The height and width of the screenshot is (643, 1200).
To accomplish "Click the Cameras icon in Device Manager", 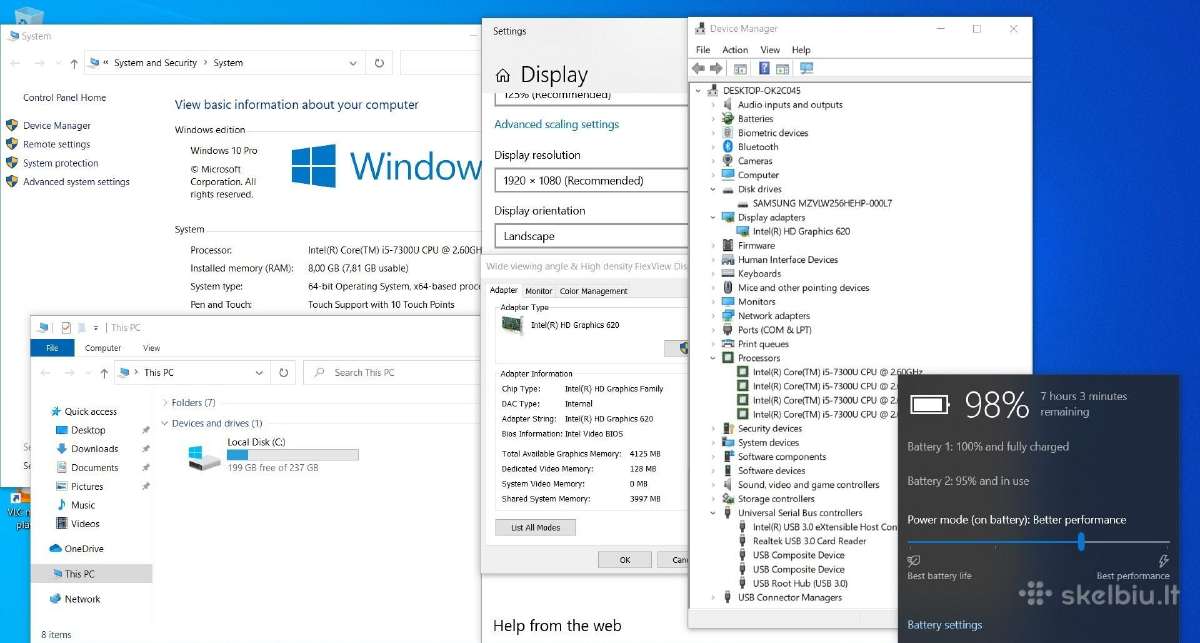I will pyautogui.click(x=728, y=161).
